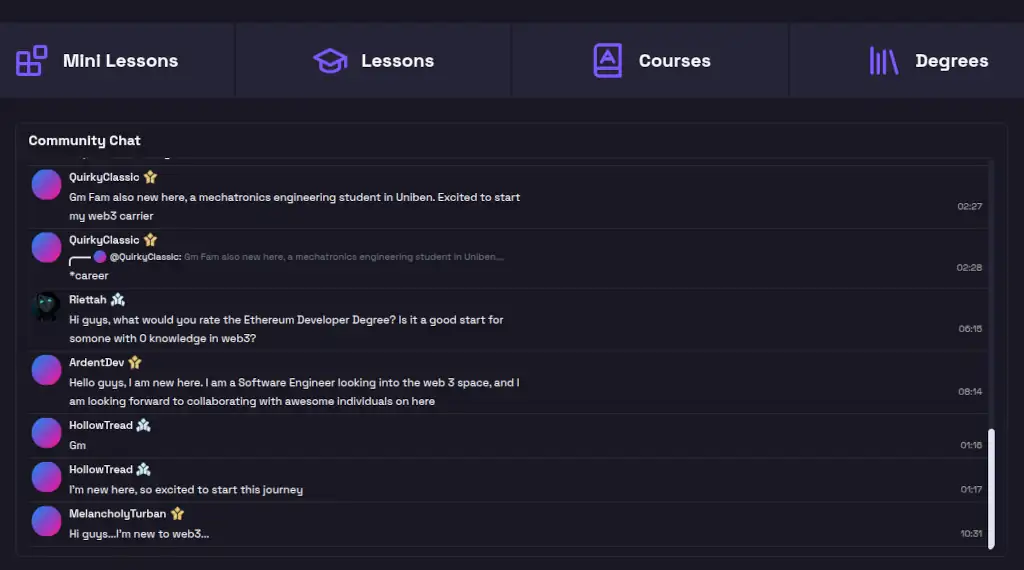Click the Lessons graduation cap icon
Screen dimensions: 1024x570
tap(330, 61)
